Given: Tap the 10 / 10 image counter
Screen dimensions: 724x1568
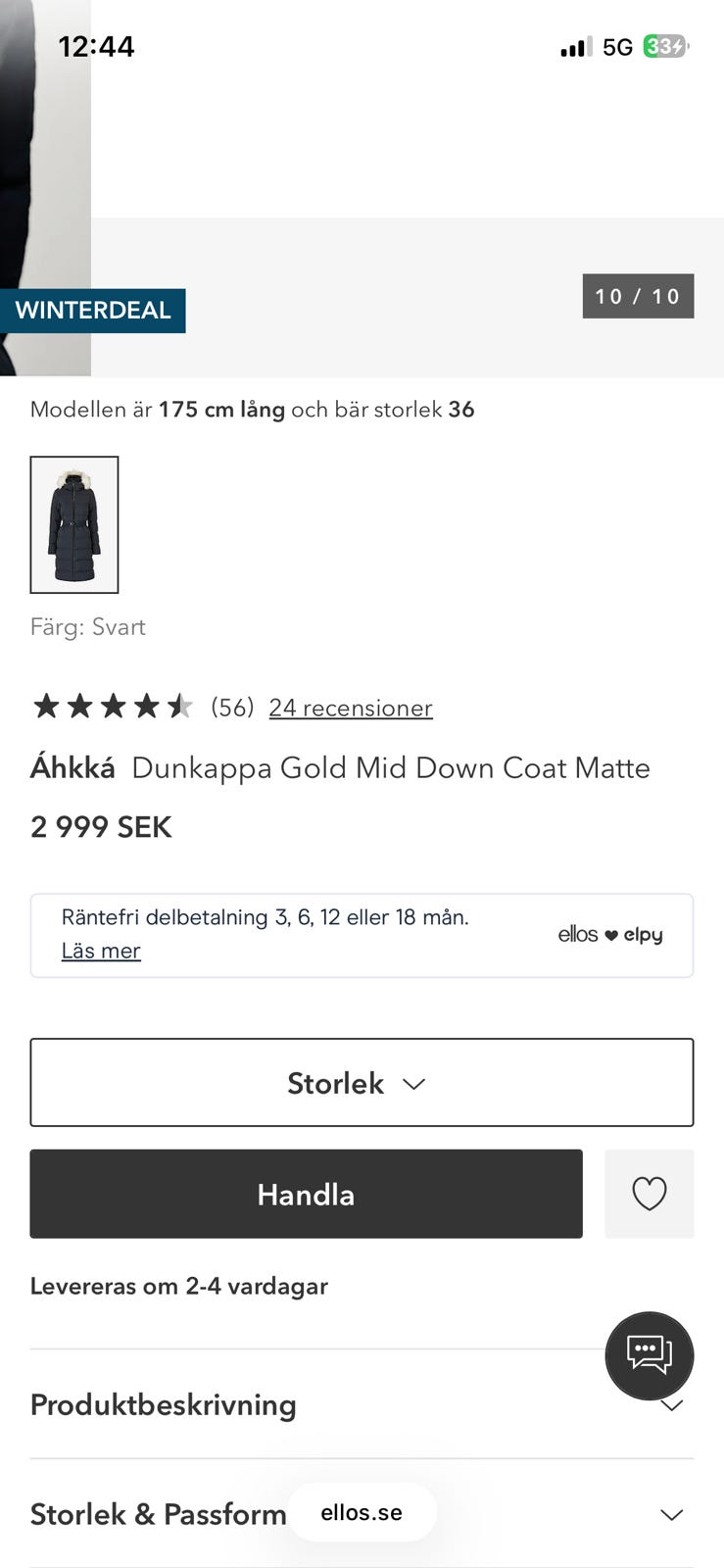Looking at the screenshot, I should 638,296.
